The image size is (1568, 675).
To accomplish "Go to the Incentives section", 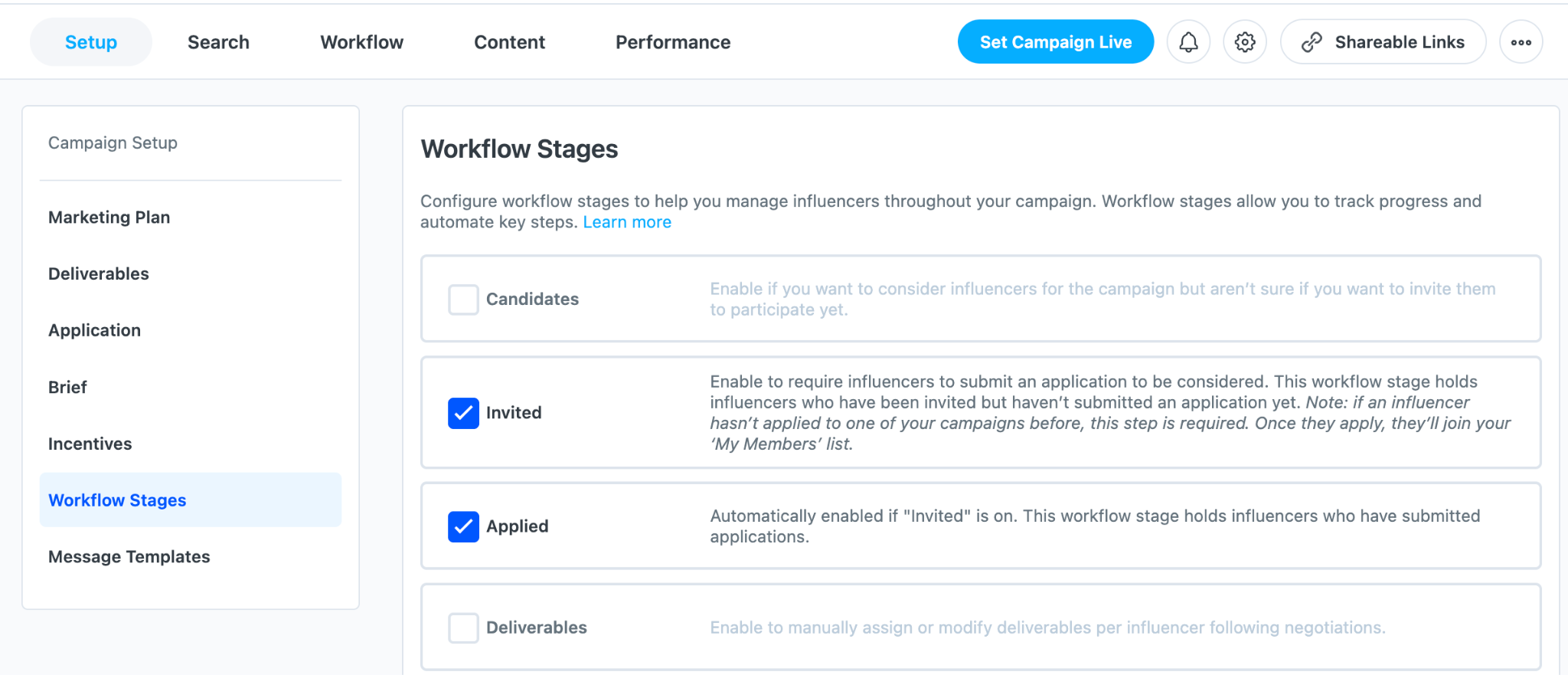I will pos(90,443).
